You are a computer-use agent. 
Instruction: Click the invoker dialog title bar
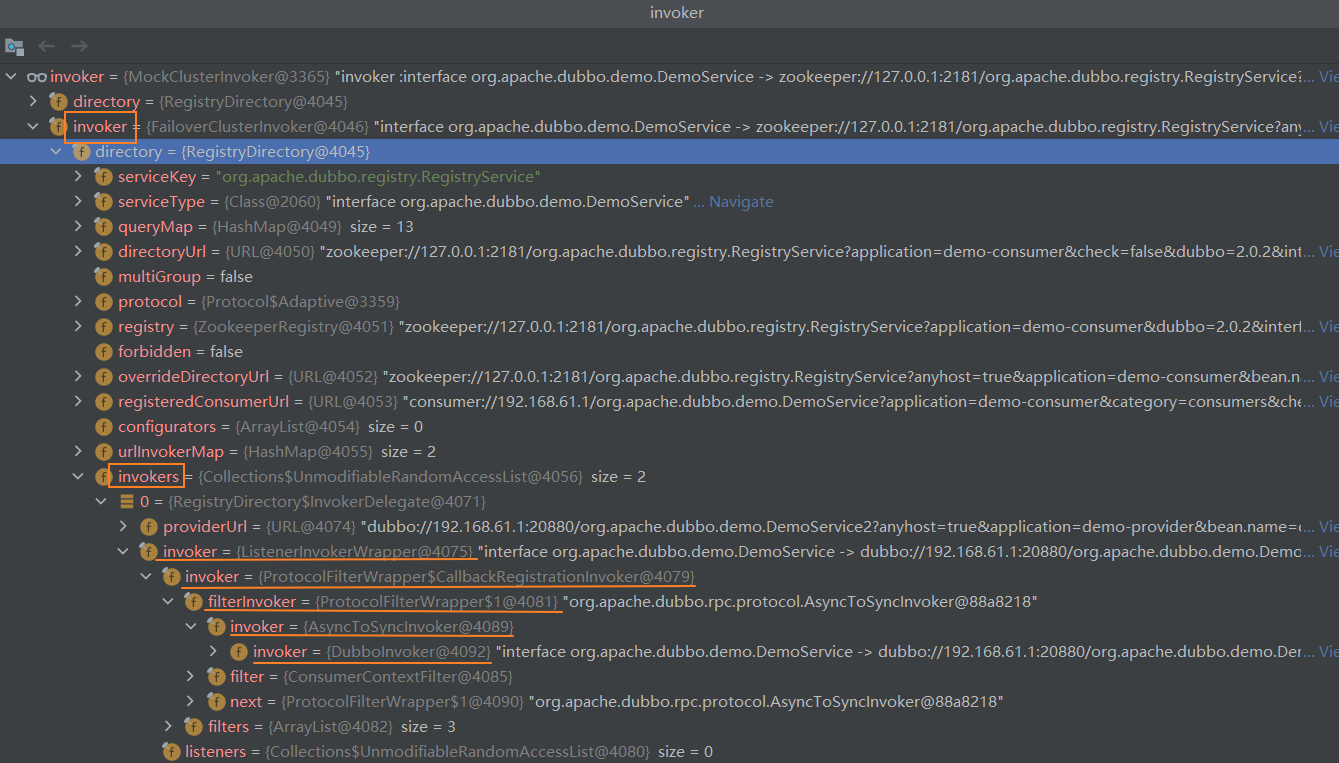[x=669, y=13]
